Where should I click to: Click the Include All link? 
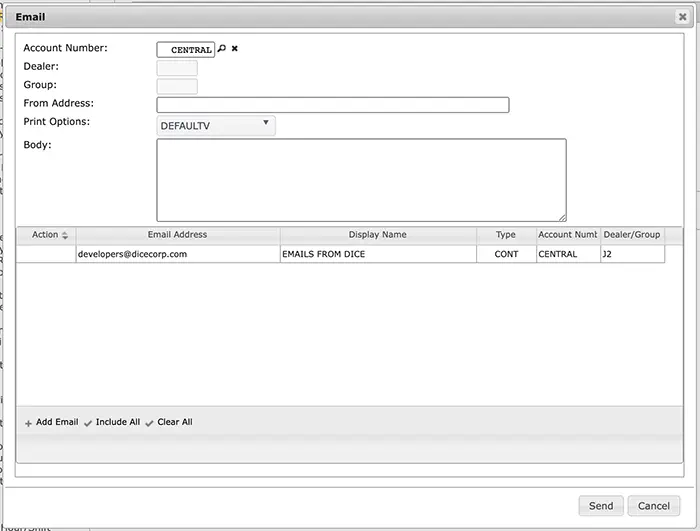coord(118,422)
